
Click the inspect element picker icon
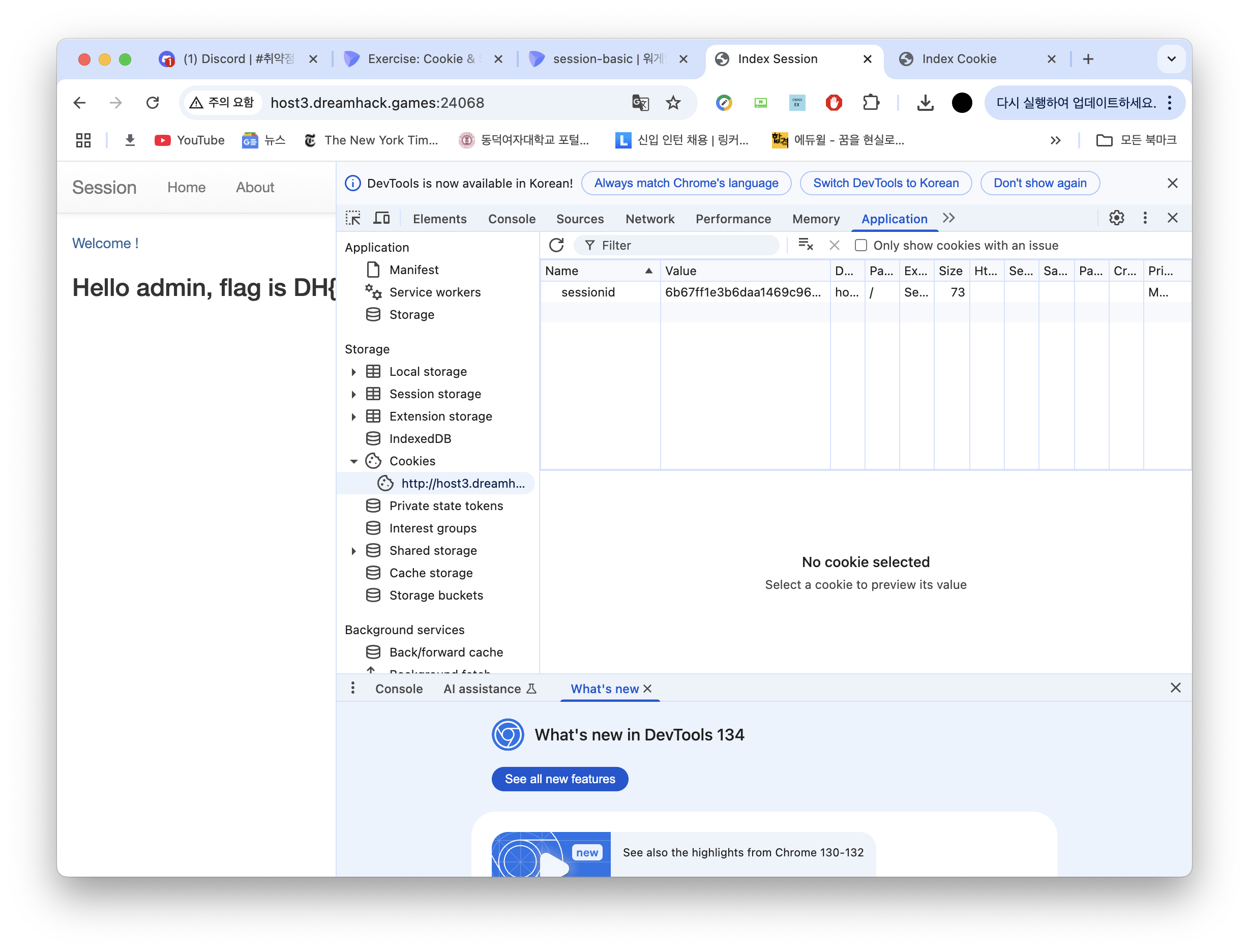pos(353,218)
